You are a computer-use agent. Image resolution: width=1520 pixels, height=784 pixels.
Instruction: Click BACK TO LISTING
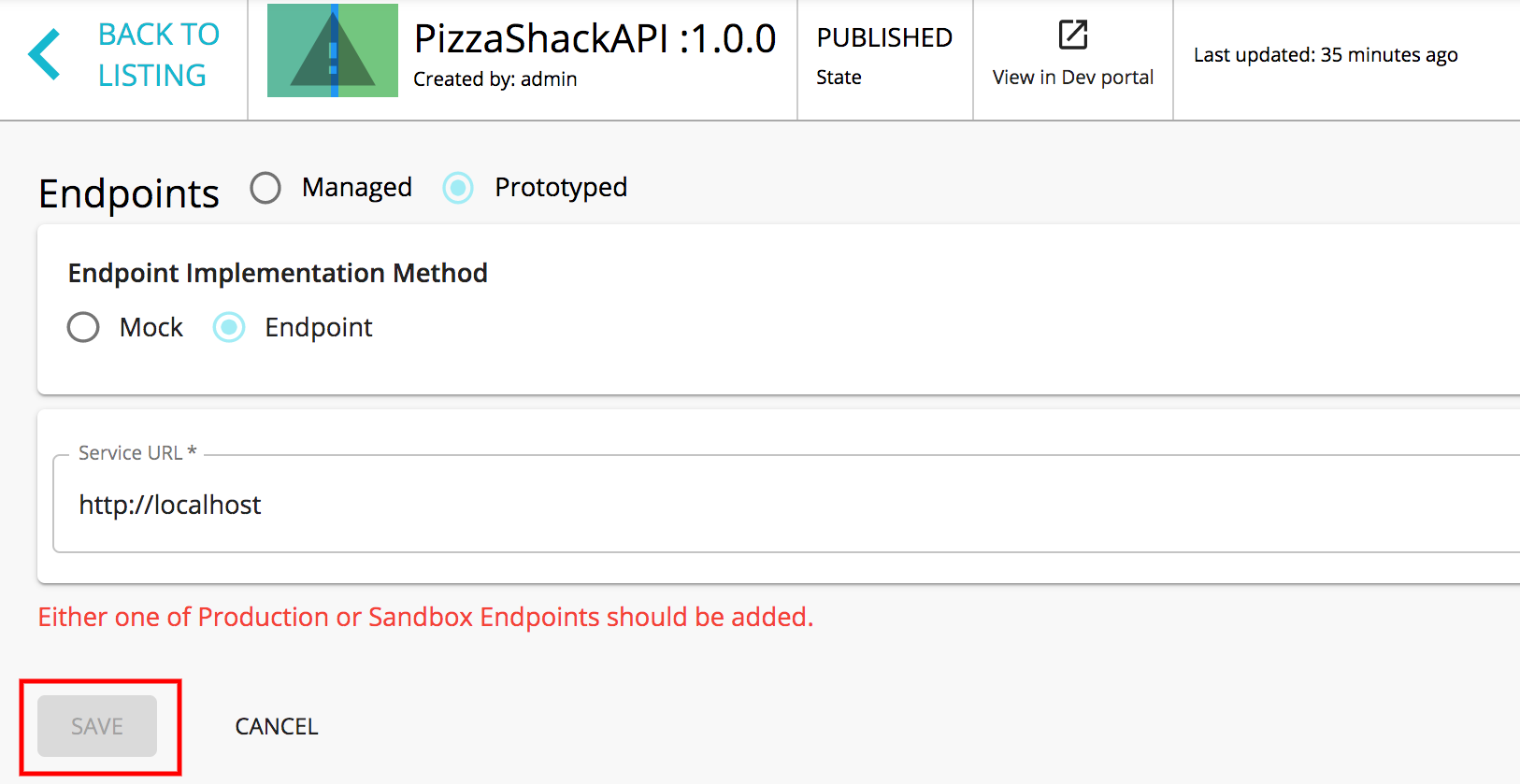(x=158, y=54)
